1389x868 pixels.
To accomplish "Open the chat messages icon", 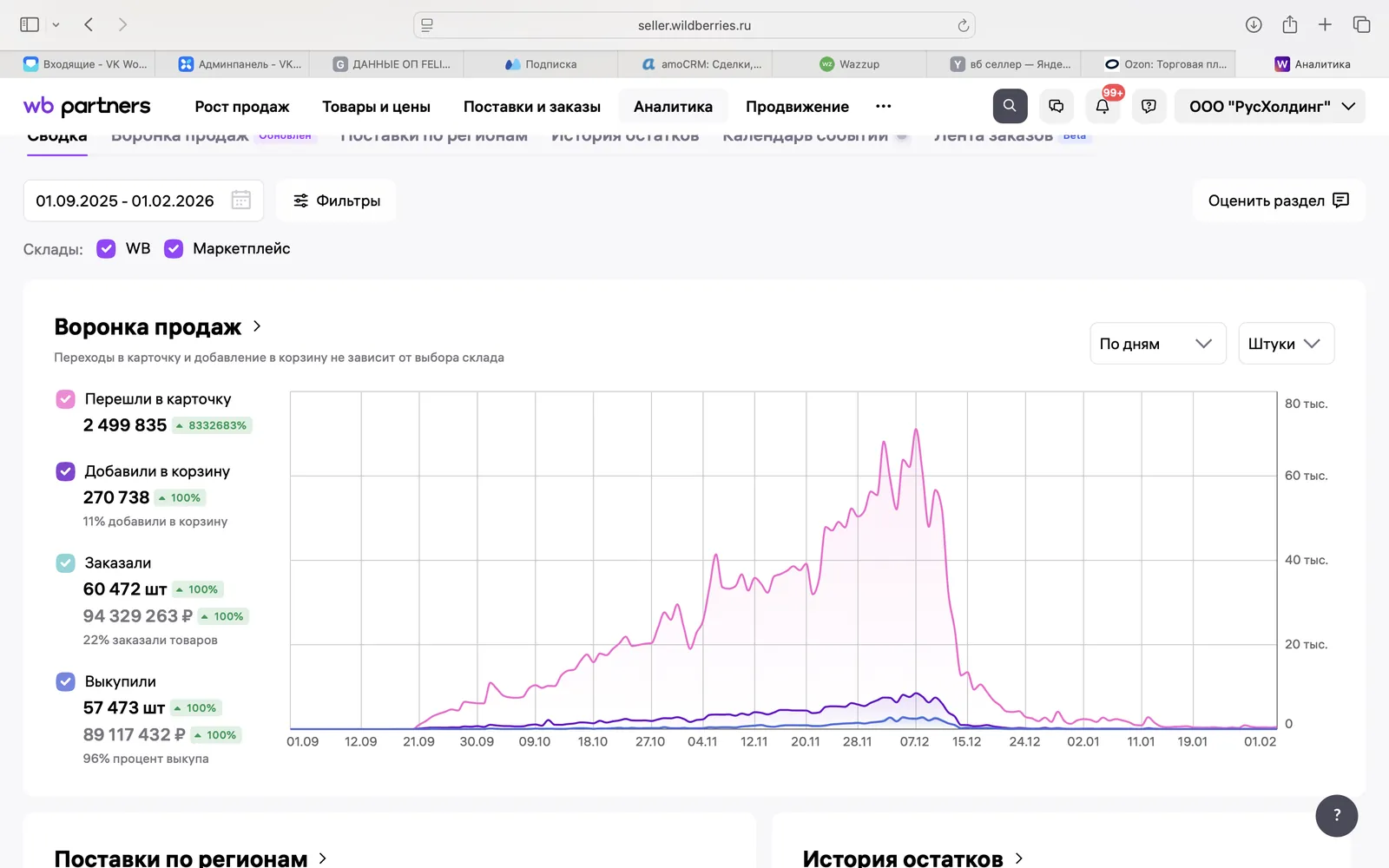I will pos(1057,106).
